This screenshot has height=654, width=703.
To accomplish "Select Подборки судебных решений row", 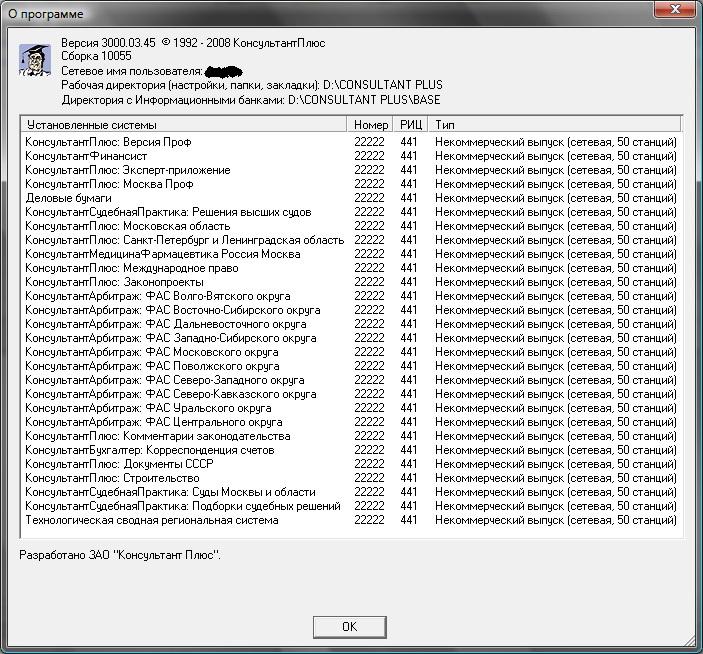I will (351, 506).
